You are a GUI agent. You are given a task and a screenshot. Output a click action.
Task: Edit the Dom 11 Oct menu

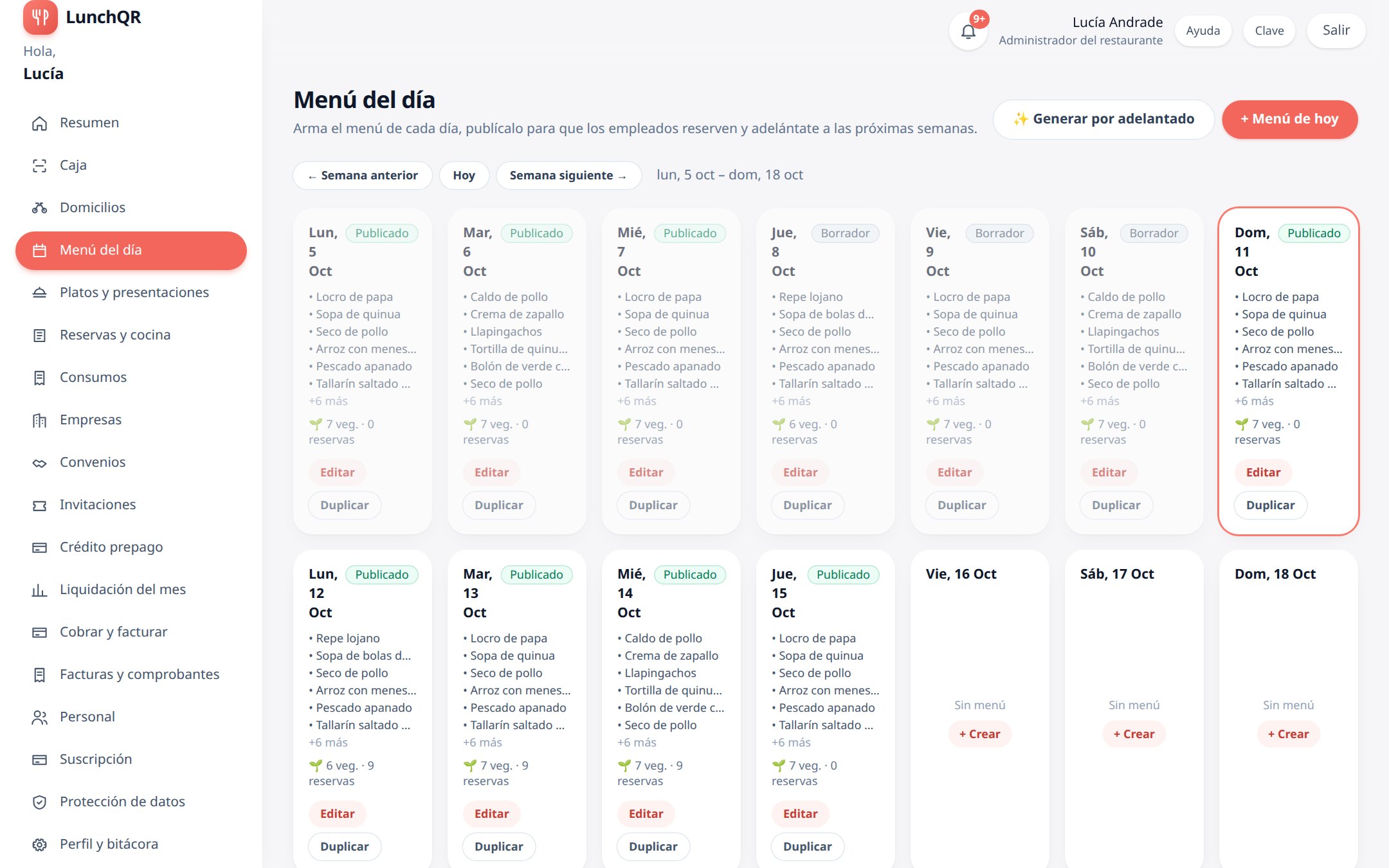(1263, 473)
